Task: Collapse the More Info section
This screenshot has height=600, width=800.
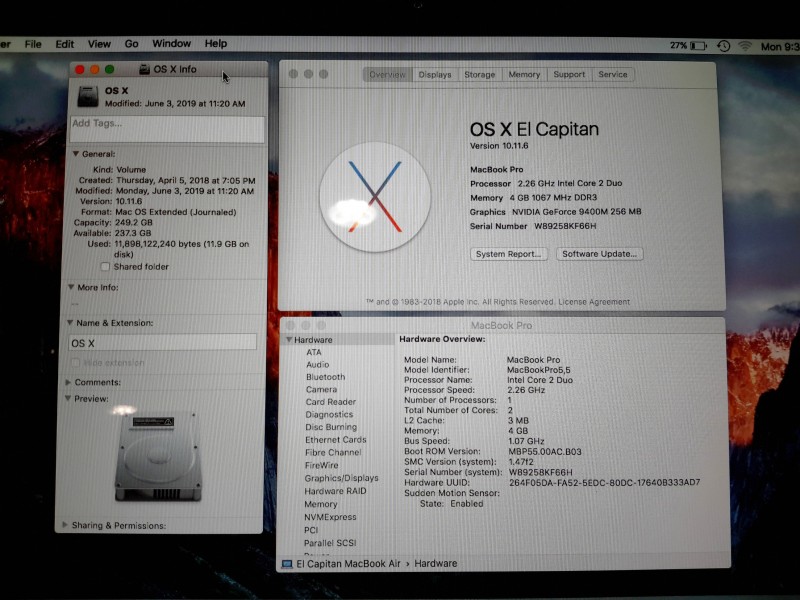Action: point(71,287)
